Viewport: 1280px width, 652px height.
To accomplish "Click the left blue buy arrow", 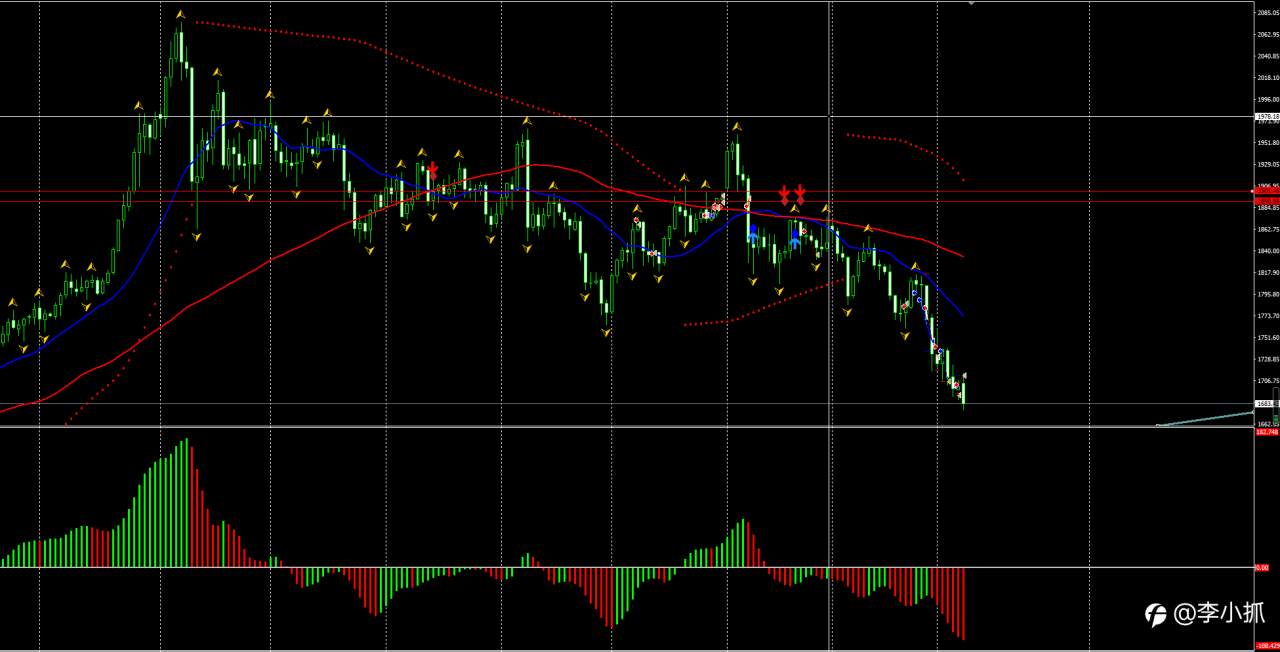I will pos(752,233).
